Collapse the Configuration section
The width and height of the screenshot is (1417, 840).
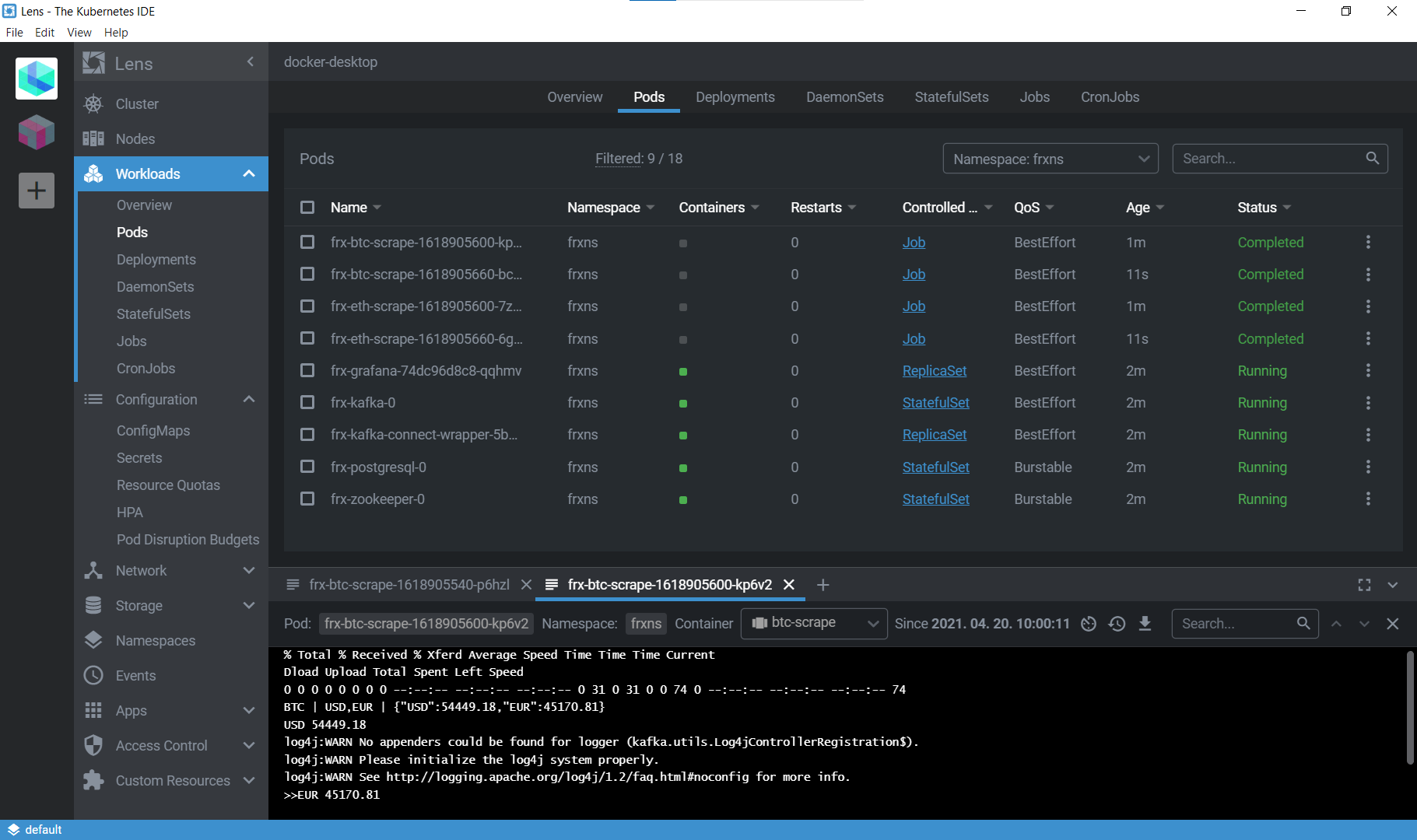click(249, 399)
